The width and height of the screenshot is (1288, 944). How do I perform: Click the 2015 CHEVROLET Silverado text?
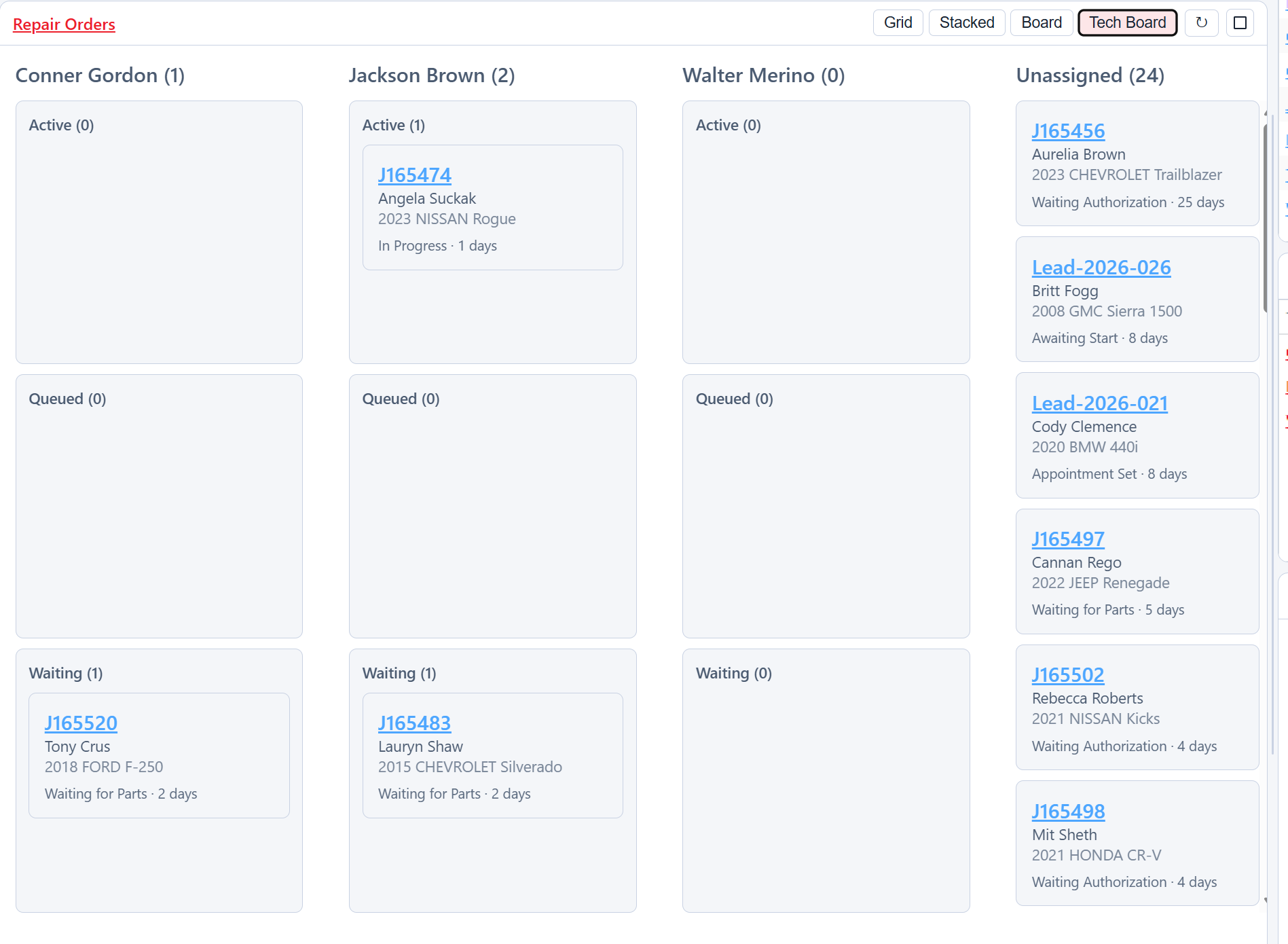pyautogui.click(x=470, y=767)
